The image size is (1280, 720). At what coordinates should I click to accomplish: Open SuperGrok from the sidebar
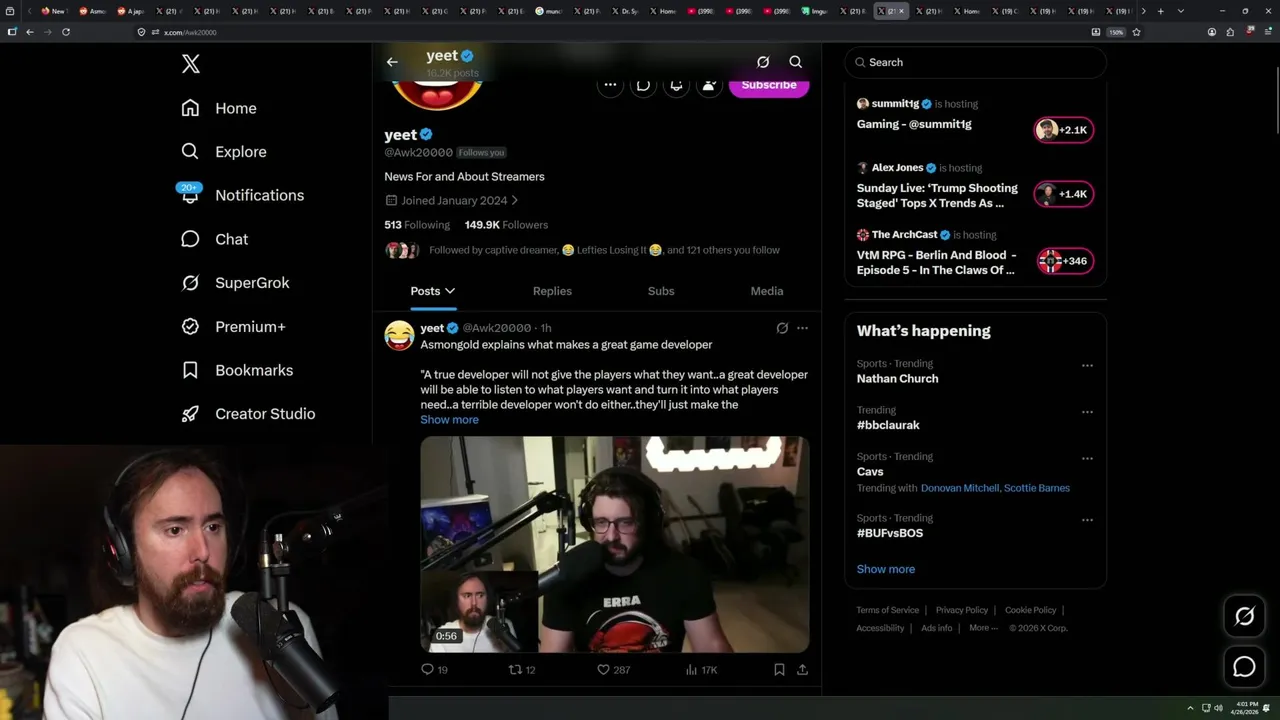[x=235, y=283]
